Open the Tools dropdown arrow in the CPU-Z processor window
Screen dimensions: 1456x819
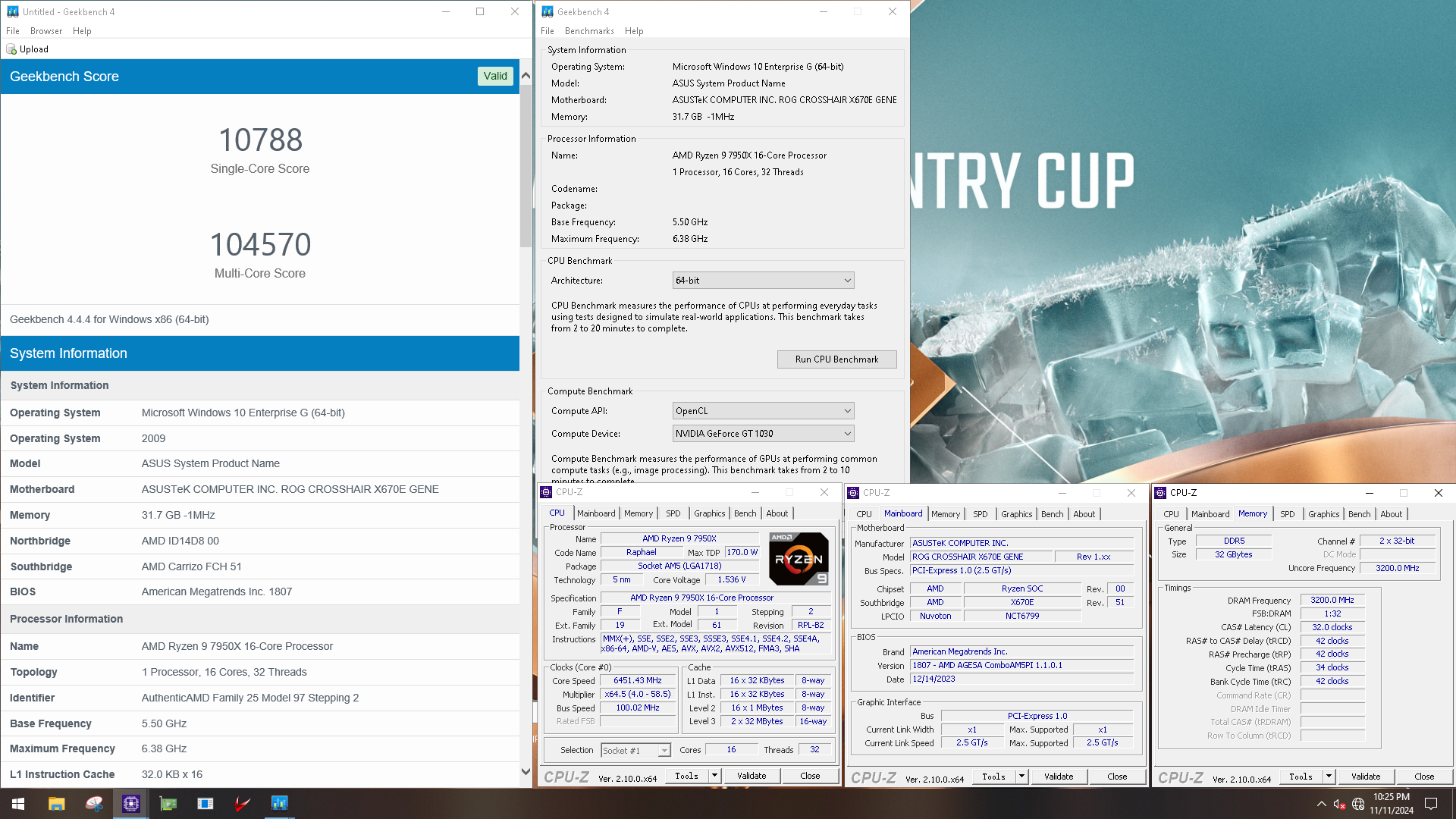click(x=714, y=776)
